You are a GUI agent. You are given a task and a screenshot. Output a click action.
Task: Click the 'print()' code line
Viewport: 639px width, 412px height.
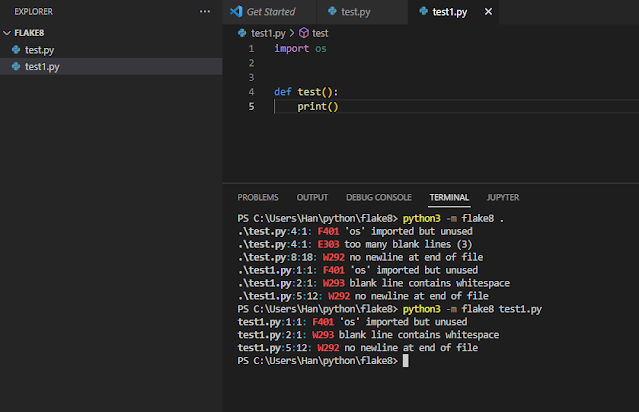tap(318, 106)
